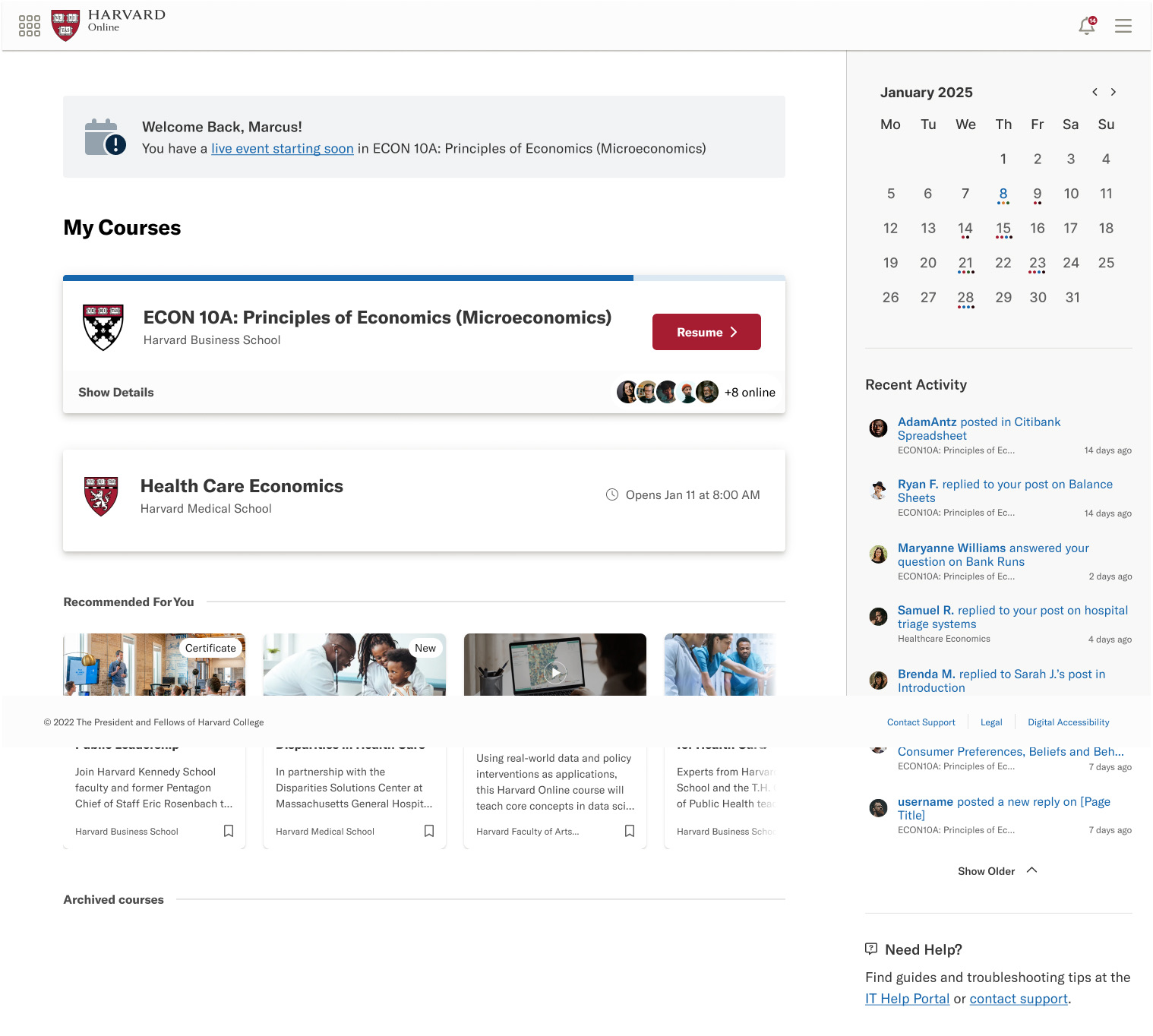1153x1036 pixels.
Task: Click the calendar alert icon in the welcome banner
Action: [105, 137]
